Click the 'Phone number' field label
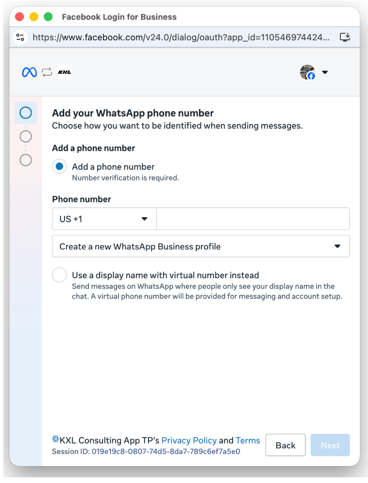The height and width of the screenshot is (483, 368). click(x=81, y=199)
